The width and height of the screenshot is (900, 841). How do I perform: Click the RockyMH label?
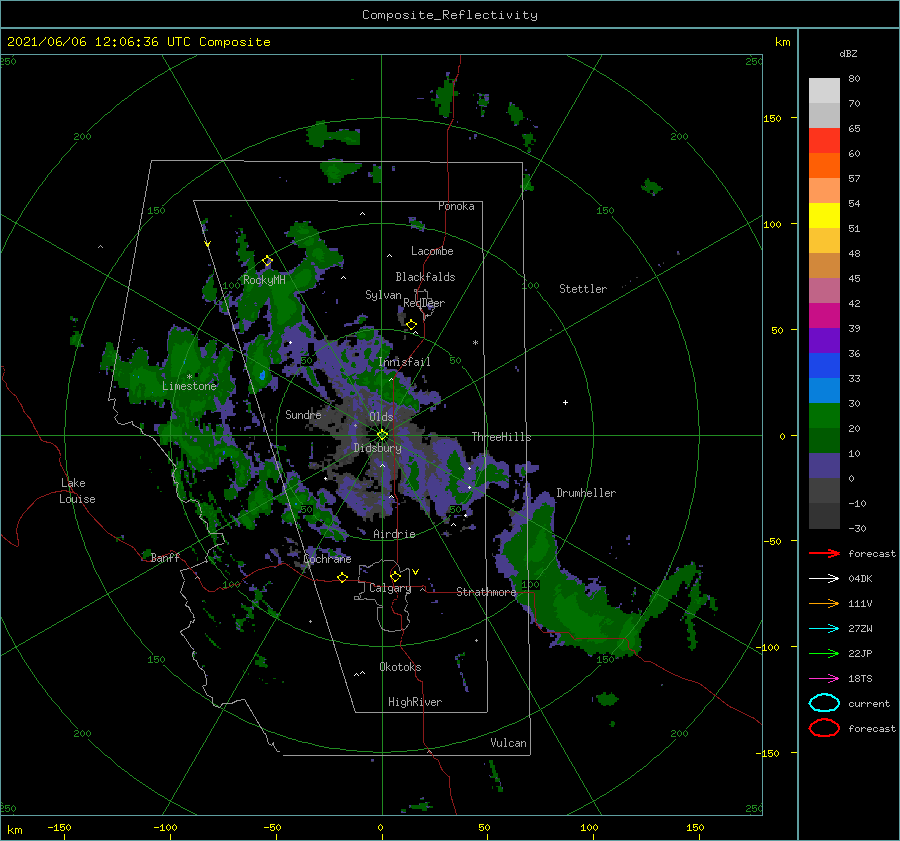pos(264,280)
